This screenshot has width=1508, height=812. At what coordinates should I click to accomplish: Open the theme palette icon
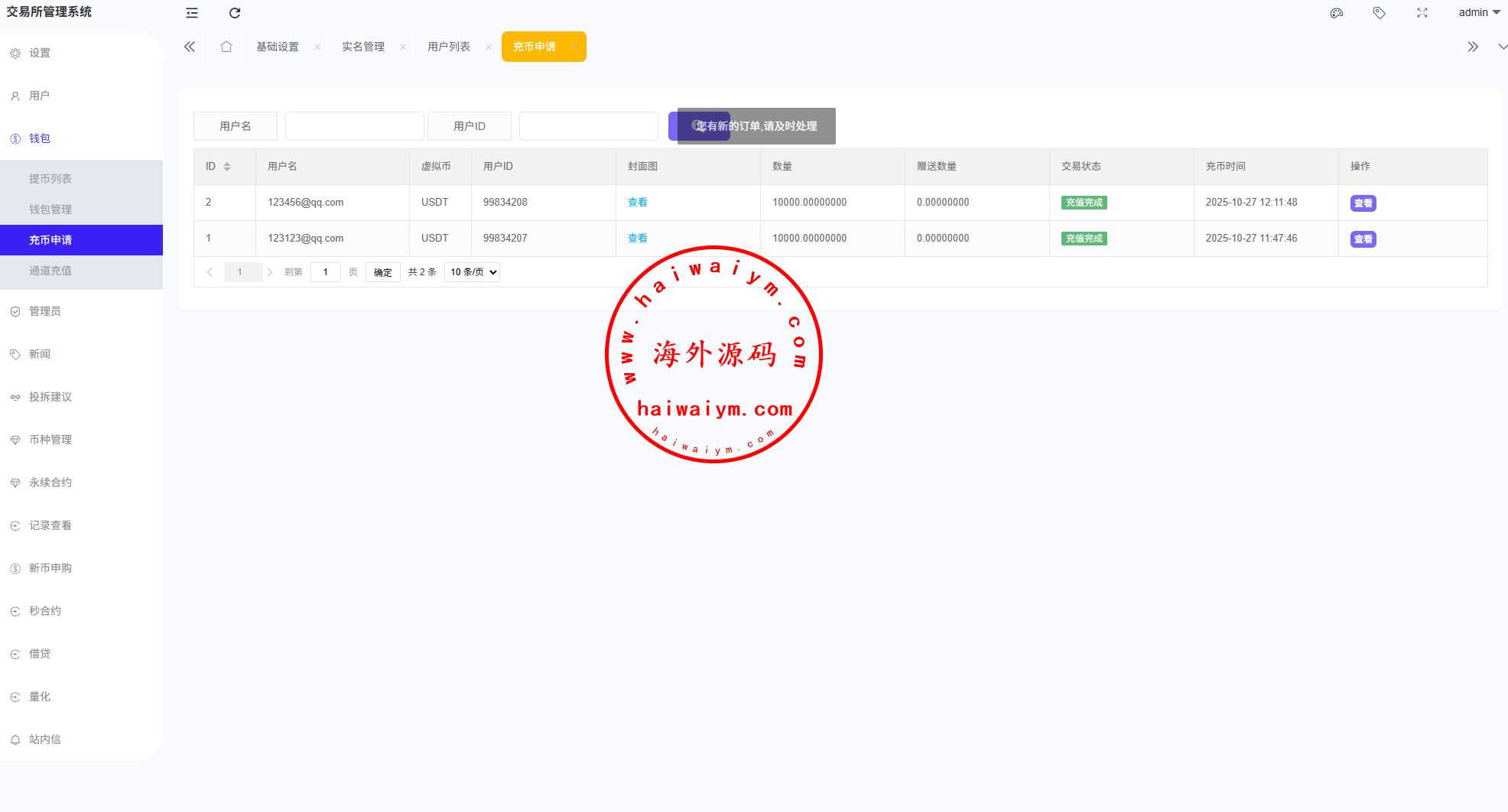pyautogui.click(x=1337, y=13)
